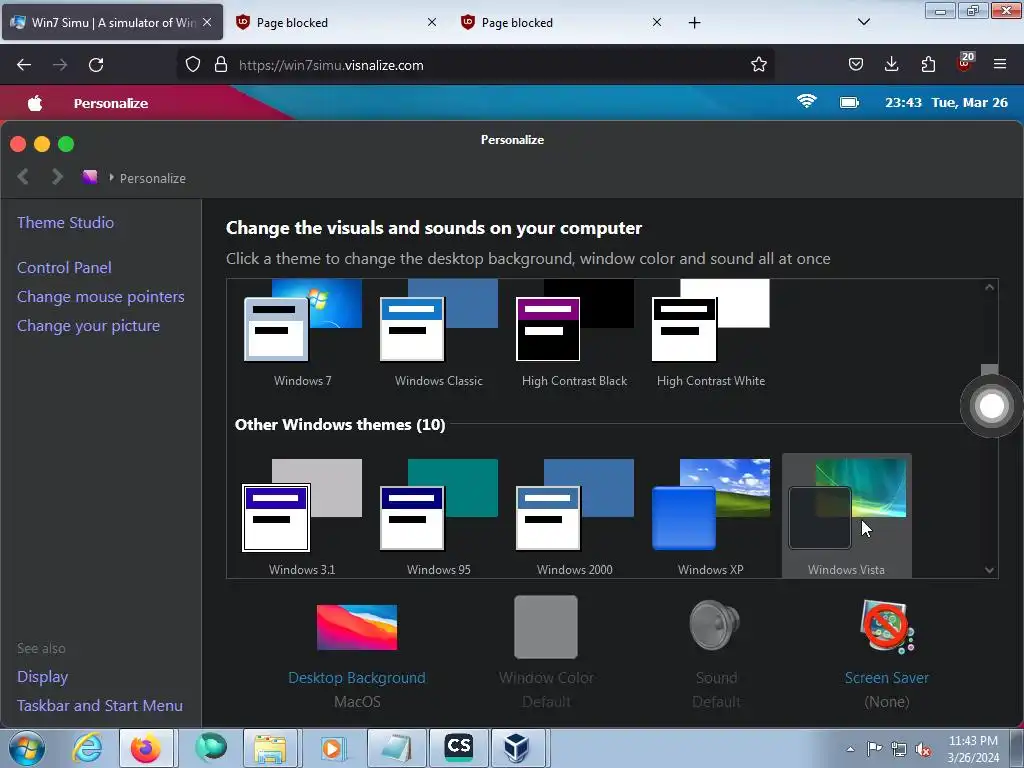The height and width of the screenshot is (768, 1024).
Task: Apply the Windows Classic theme
Action: [x=438, y=334]
